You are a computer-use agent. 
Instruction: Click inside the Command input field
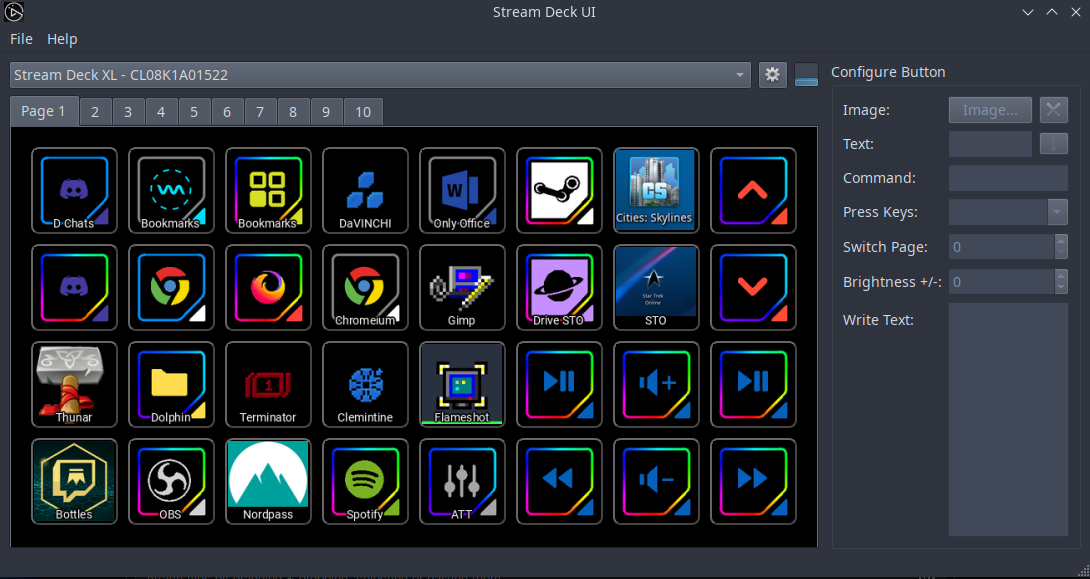pos(1008,178)
